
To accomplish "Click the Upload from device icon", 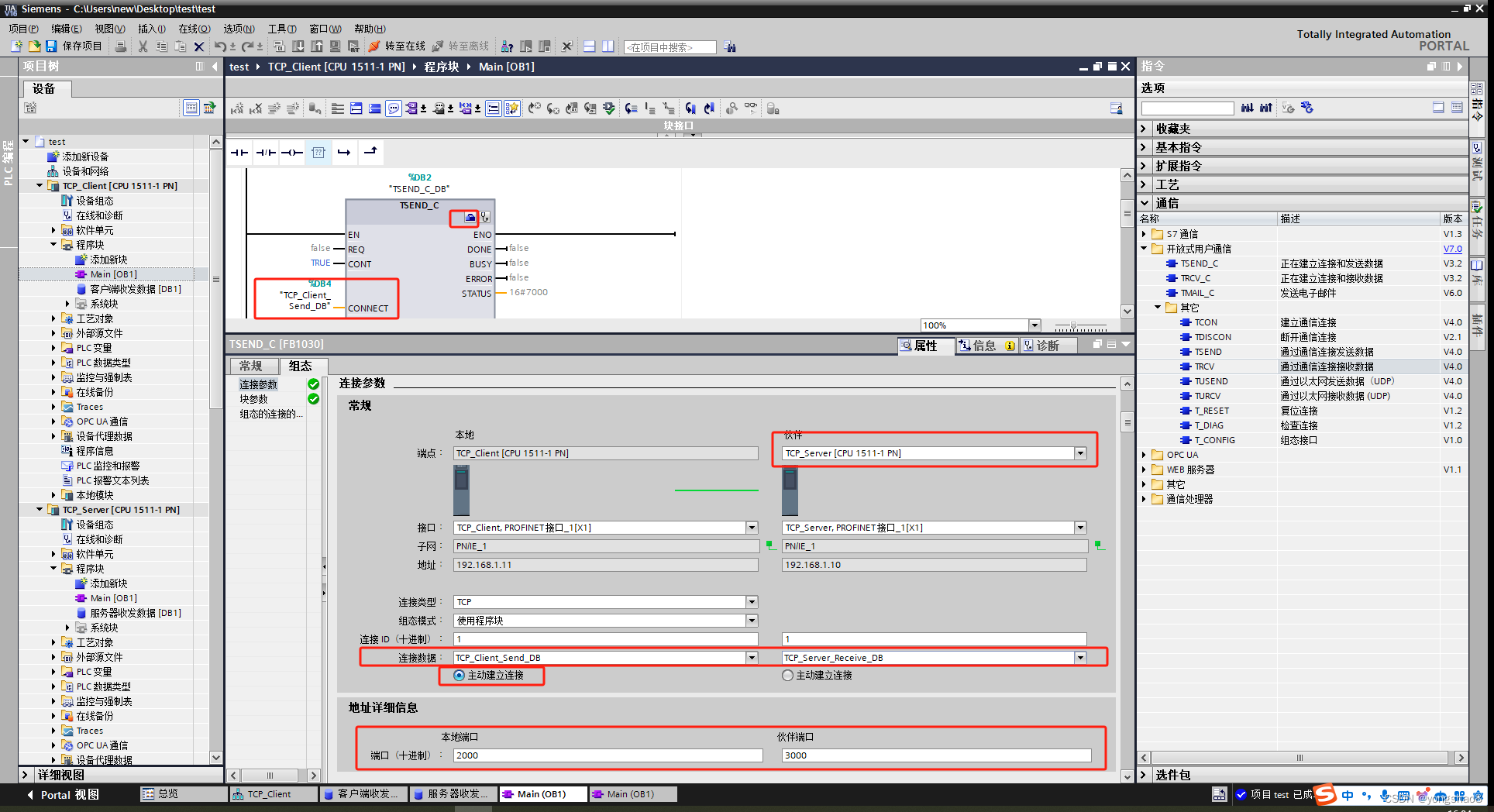I will (317, 46).
